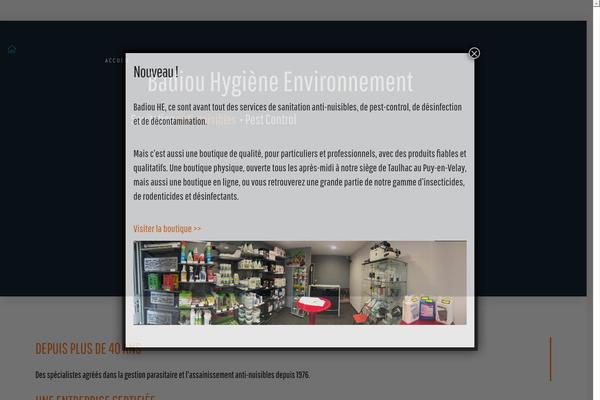
Task: Click the paragraph beginning 'Mais c'est aussi une boutique'
Action: point(300,175)
